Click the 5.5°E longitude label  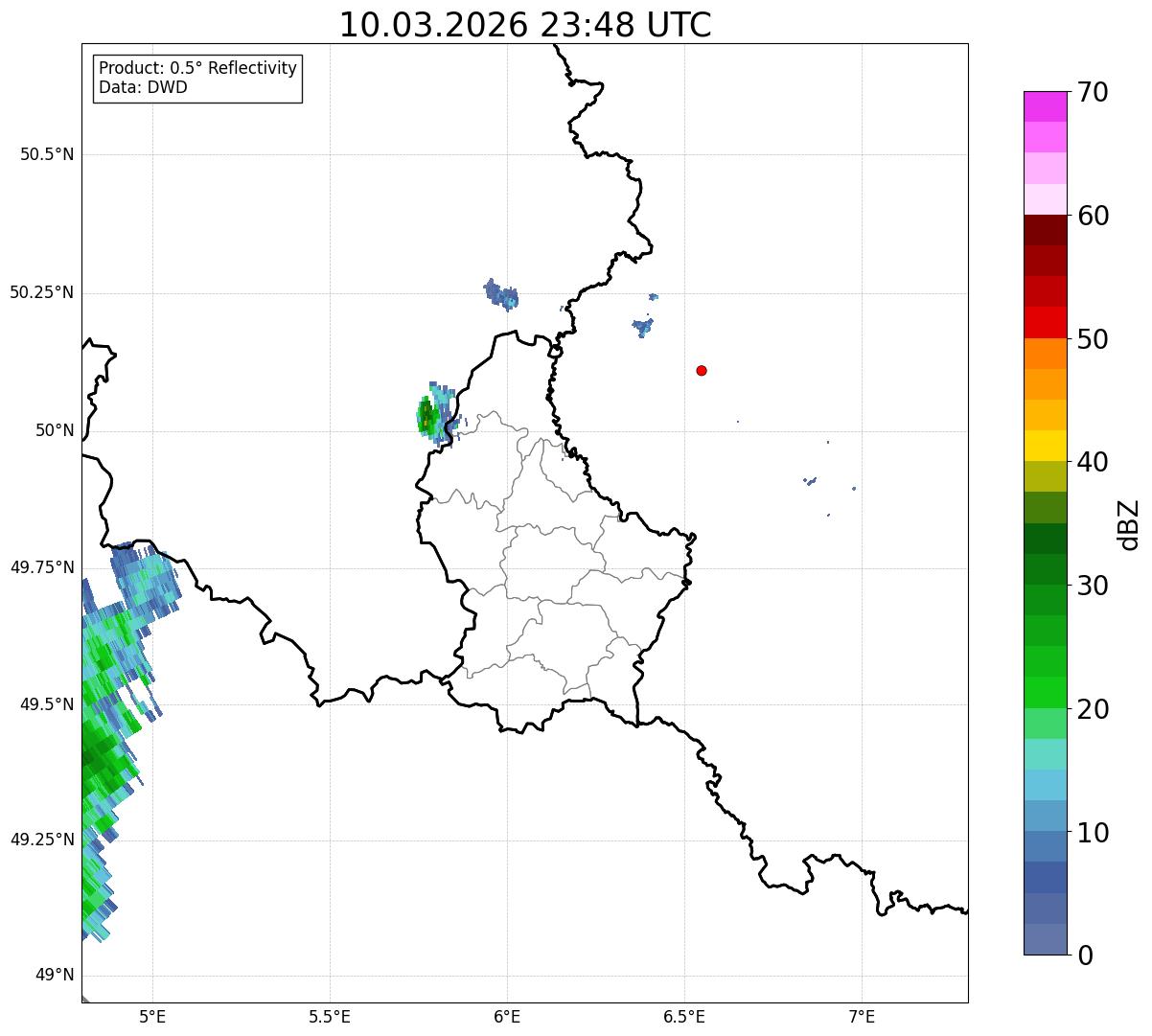[x=330, y=1017]
